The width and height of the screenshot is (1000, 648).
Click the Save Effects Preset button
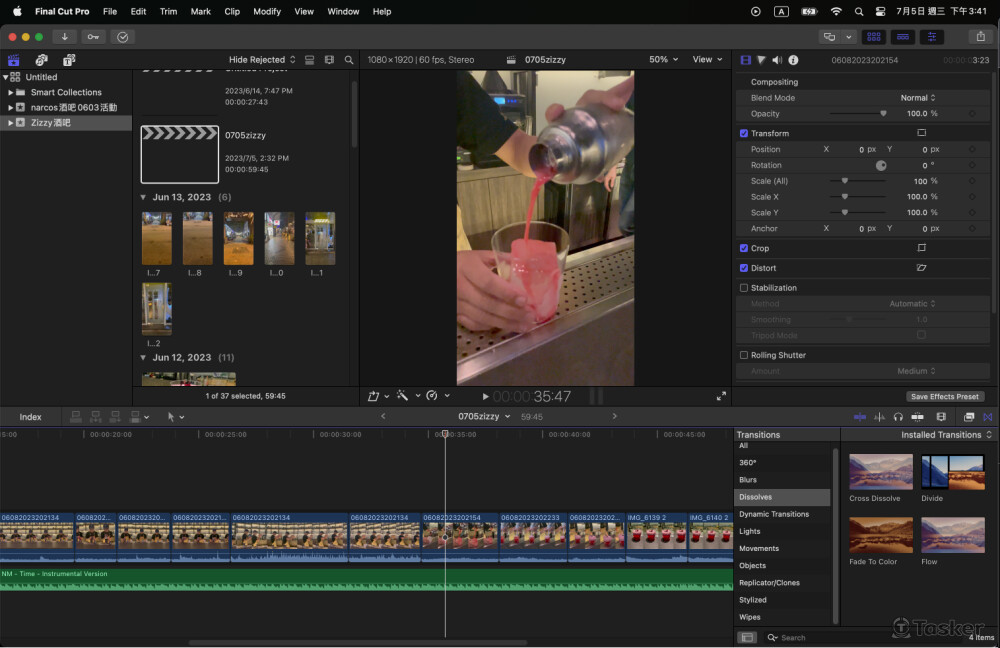click(x=944, y=397)
